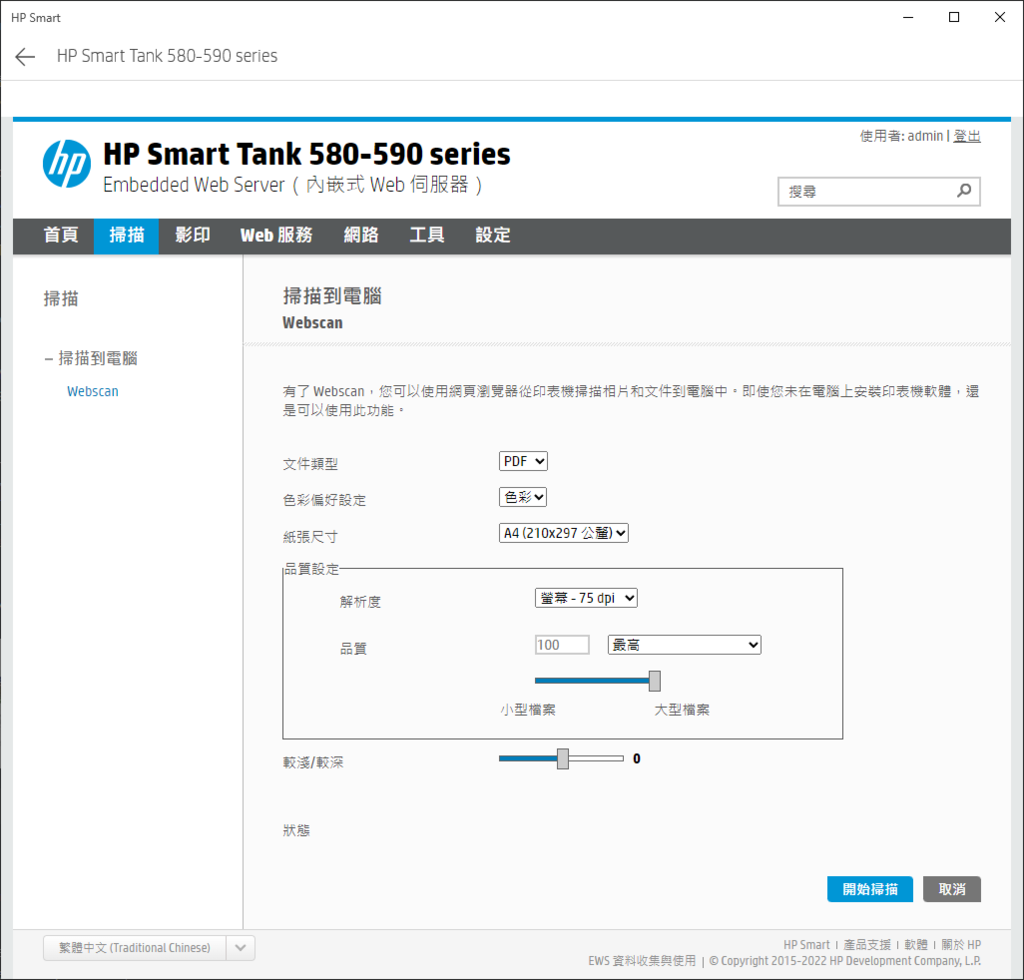Open the 關於 HP footer link

(961, 945)
